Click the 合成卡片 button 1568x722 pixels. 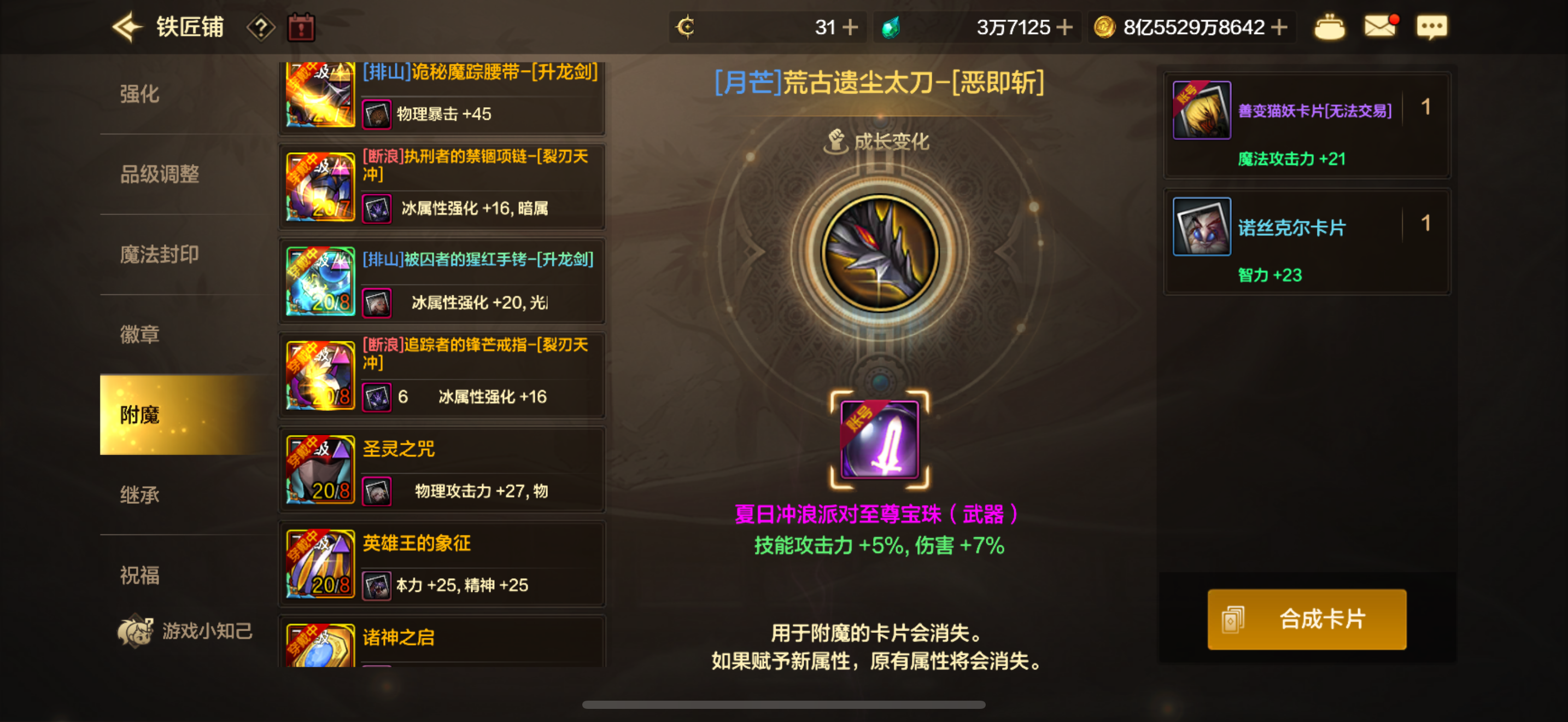pyautogui.click(x=1306, y=619)
